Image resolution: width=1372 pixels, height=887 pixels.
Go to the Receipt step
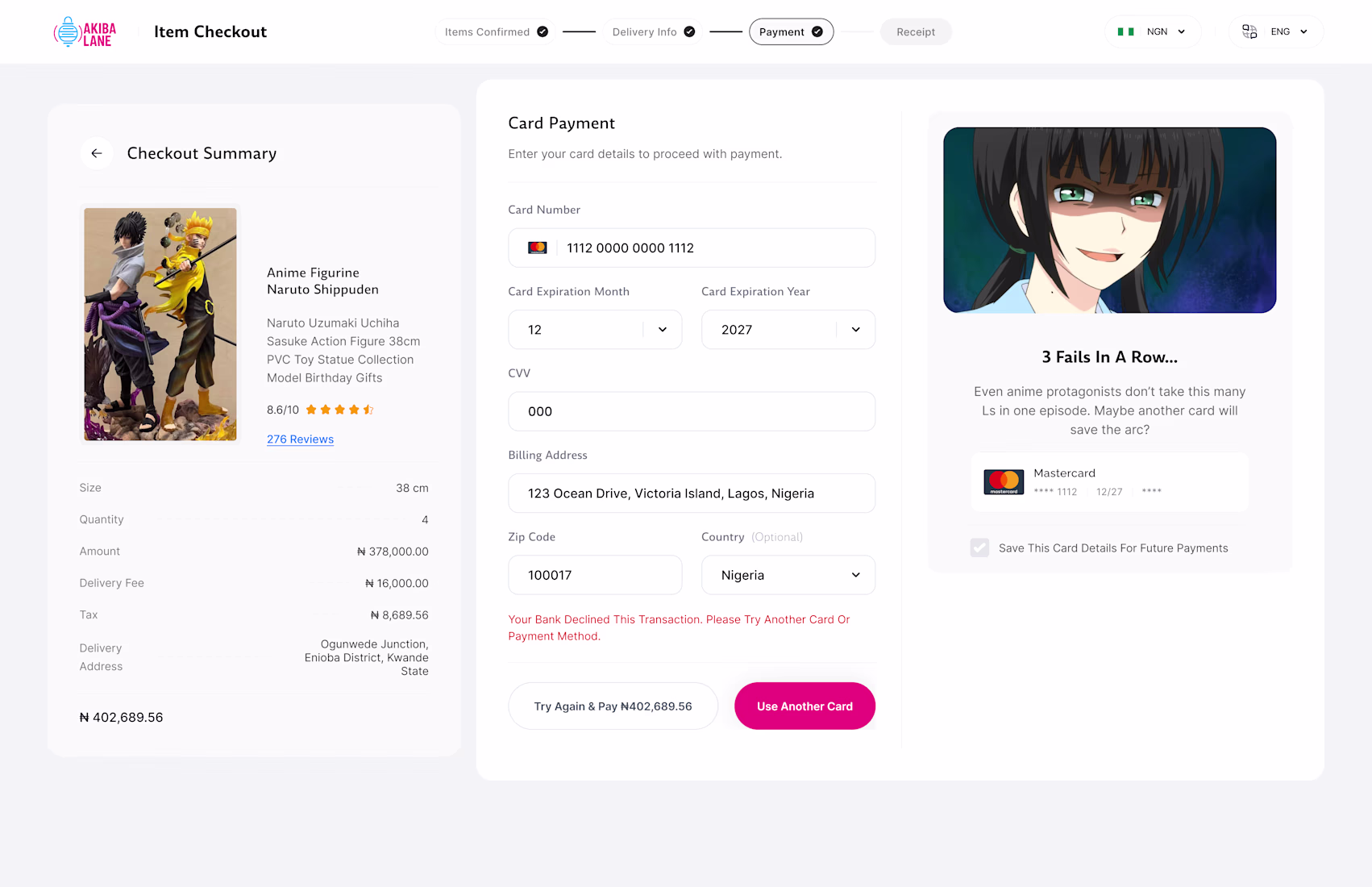(916, 31)
